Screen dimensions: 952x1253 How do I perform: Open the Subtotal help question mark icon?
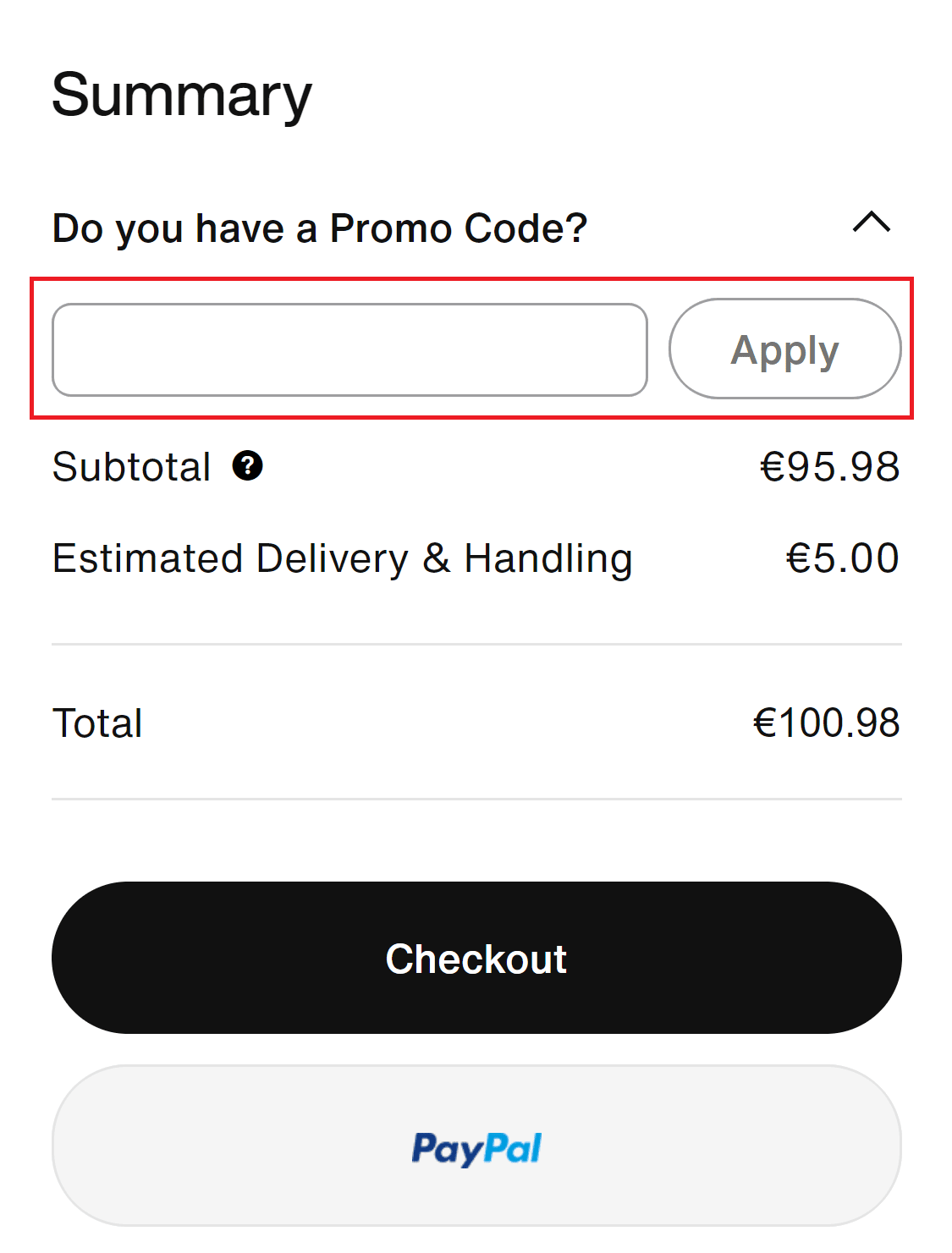(248, 465)
